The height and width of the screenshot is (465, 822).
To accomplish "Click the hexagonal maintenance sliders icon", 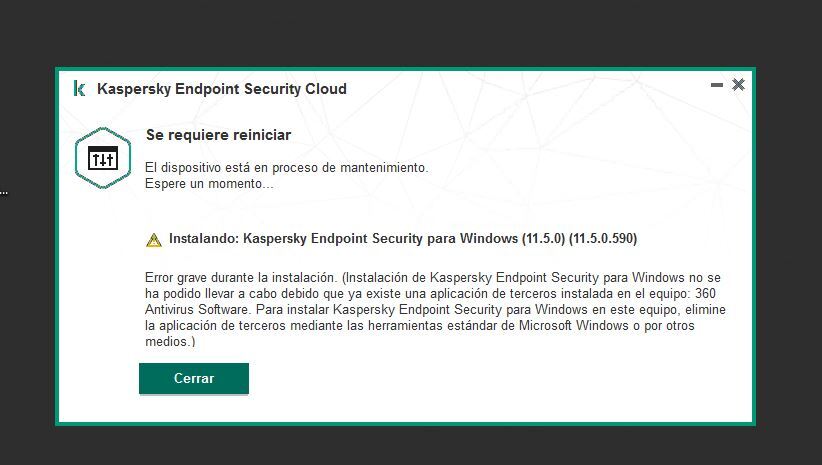I will (x=103, y=158).
